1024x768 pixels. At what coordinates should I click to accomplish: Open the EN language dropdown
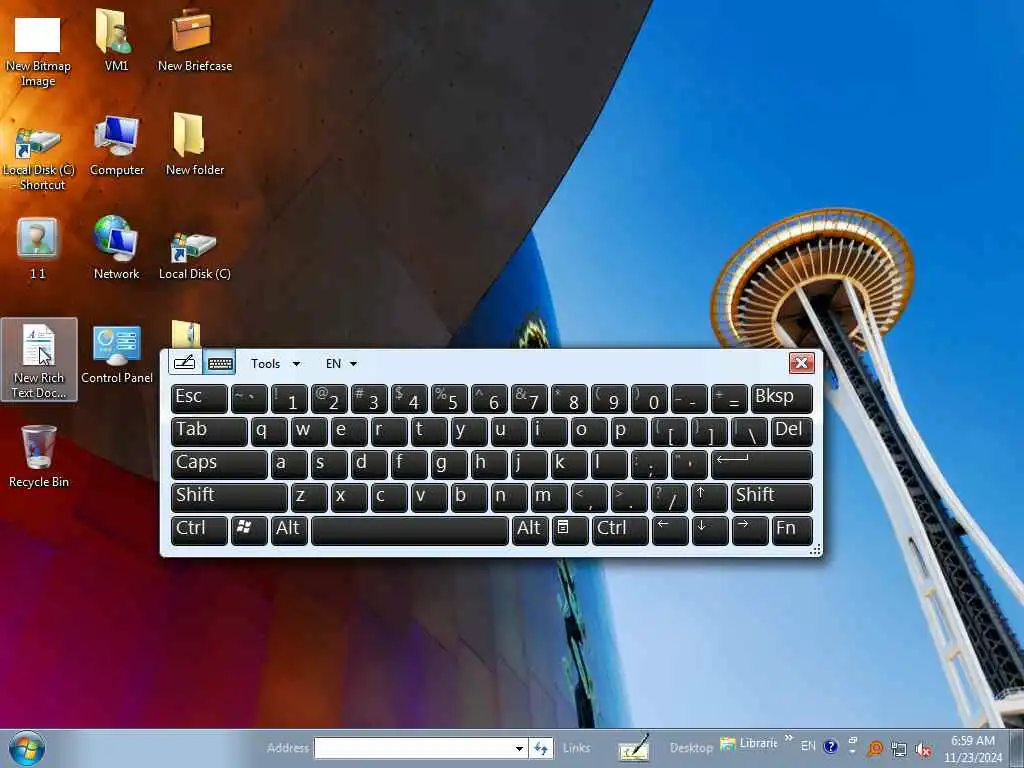pos(341,364)
